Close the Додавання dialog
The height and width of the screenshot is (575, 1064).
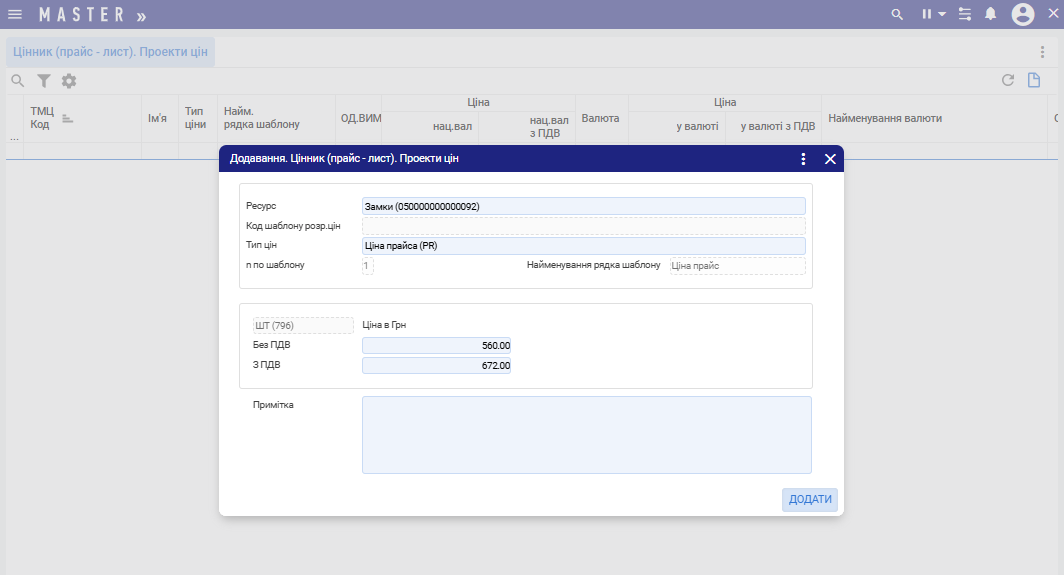tap(830, 159)
